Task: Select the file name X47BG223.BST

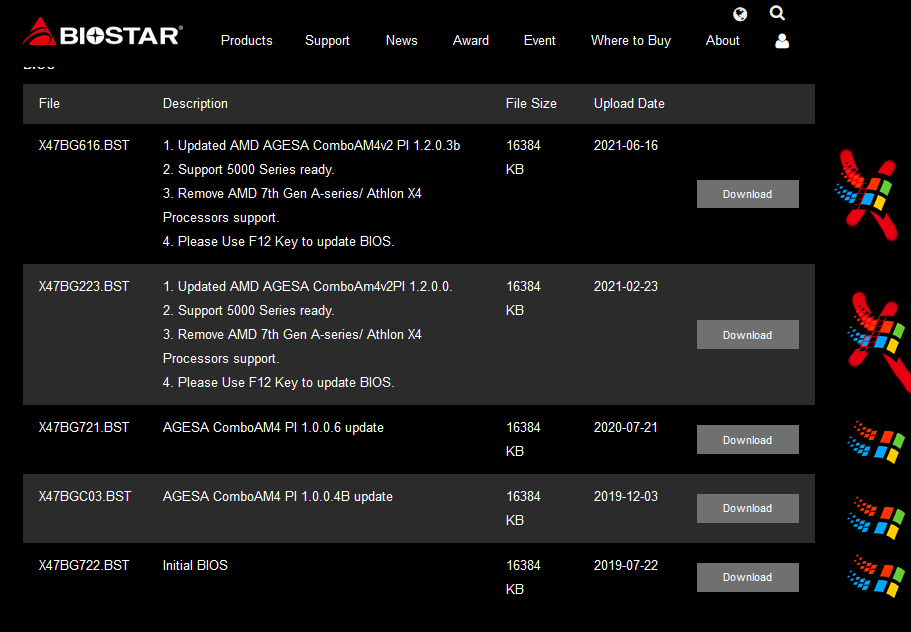Action: [84, 286]
